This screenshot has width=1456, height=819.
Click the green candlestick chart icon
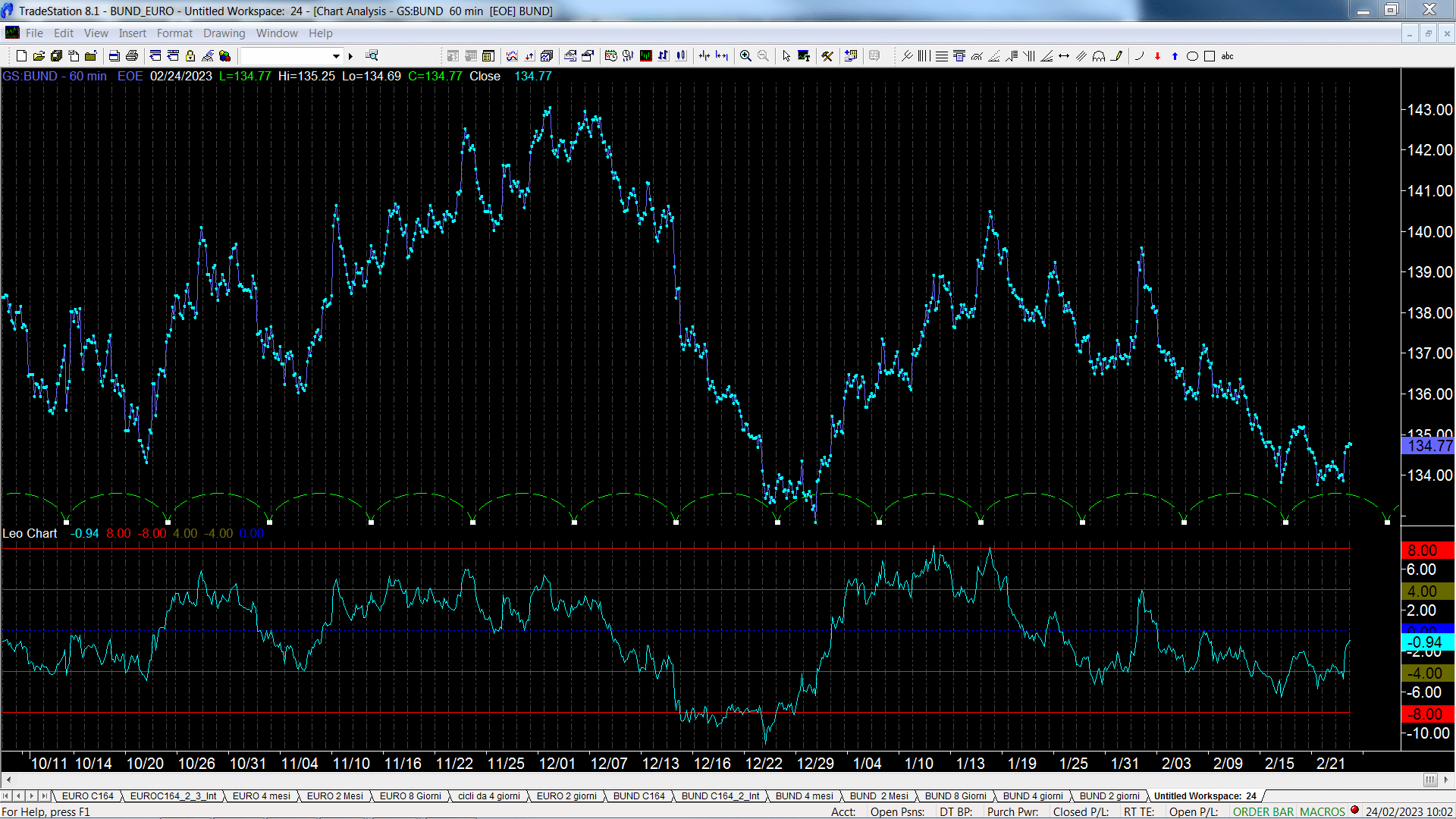pos(646,56)
